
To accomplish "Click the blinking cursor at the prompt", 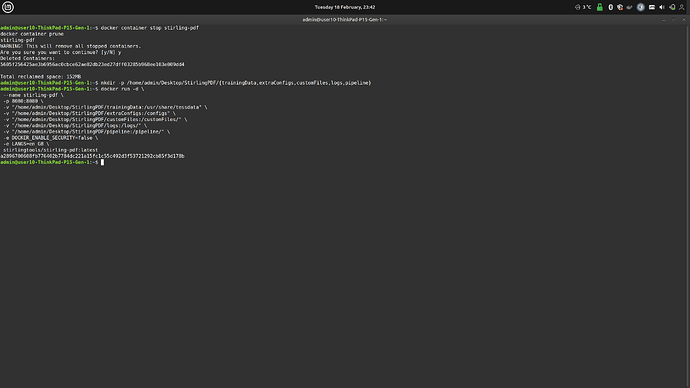I will point(103,162).
